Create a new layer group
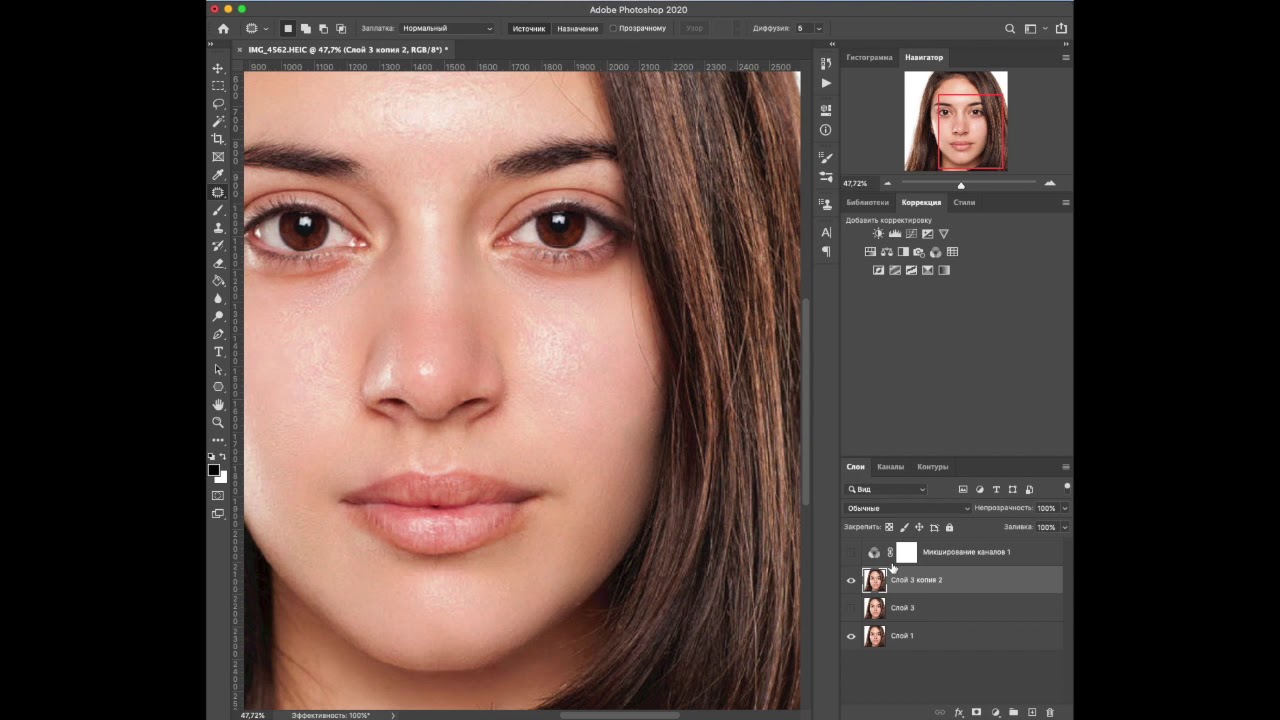Image resolution: width=1280 pixels, height=720 pixels. (1013, 712)
